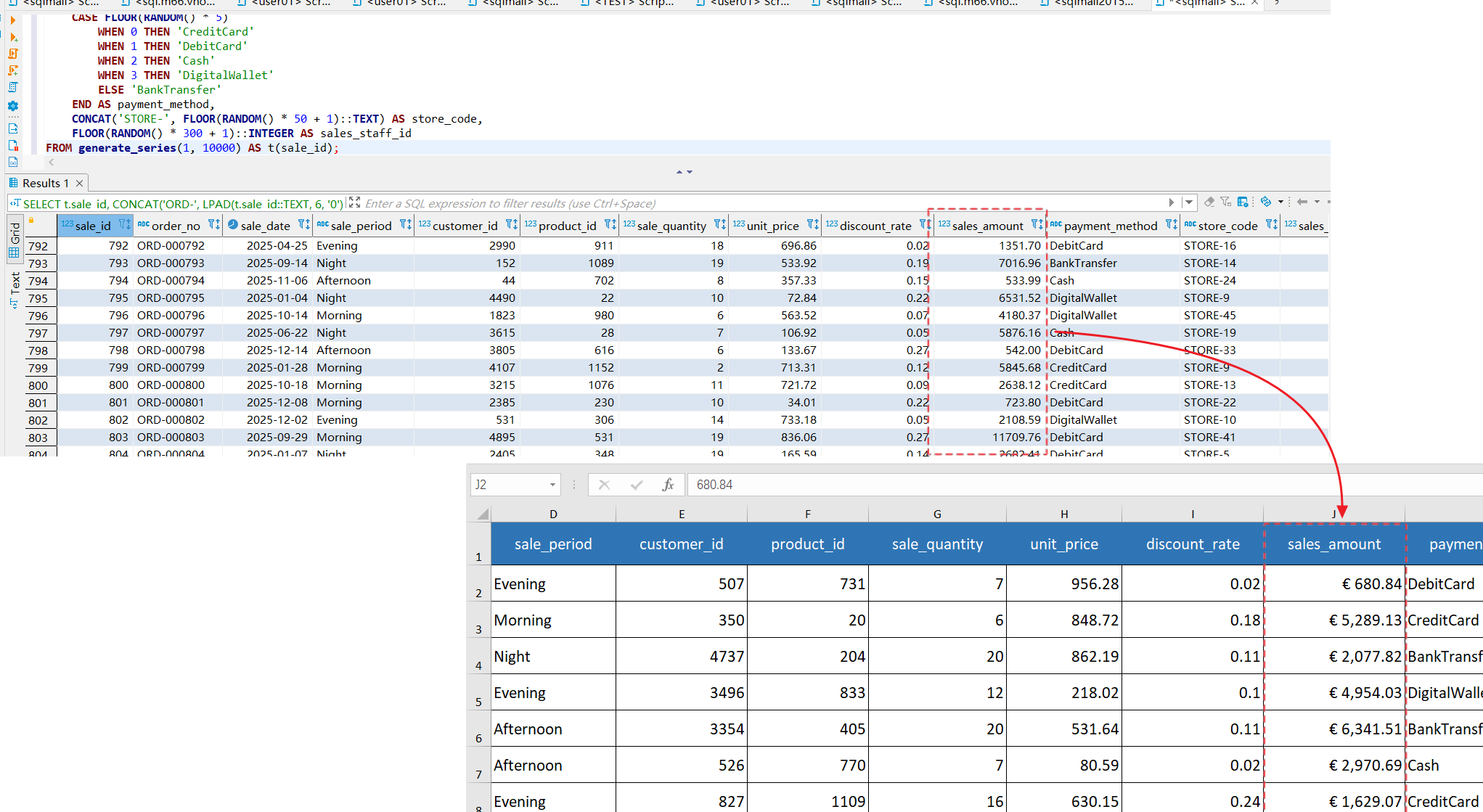Select Excel column D header
Screen dimensions: 1483x812
553,514
